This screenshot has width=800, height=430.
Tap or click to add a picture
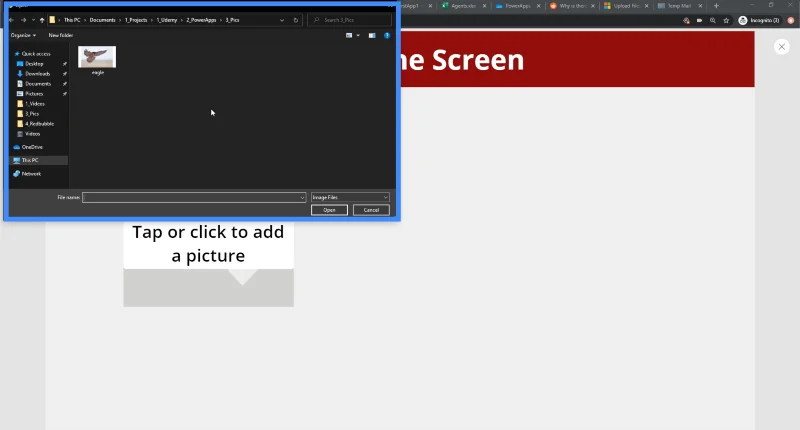(208, 244)
